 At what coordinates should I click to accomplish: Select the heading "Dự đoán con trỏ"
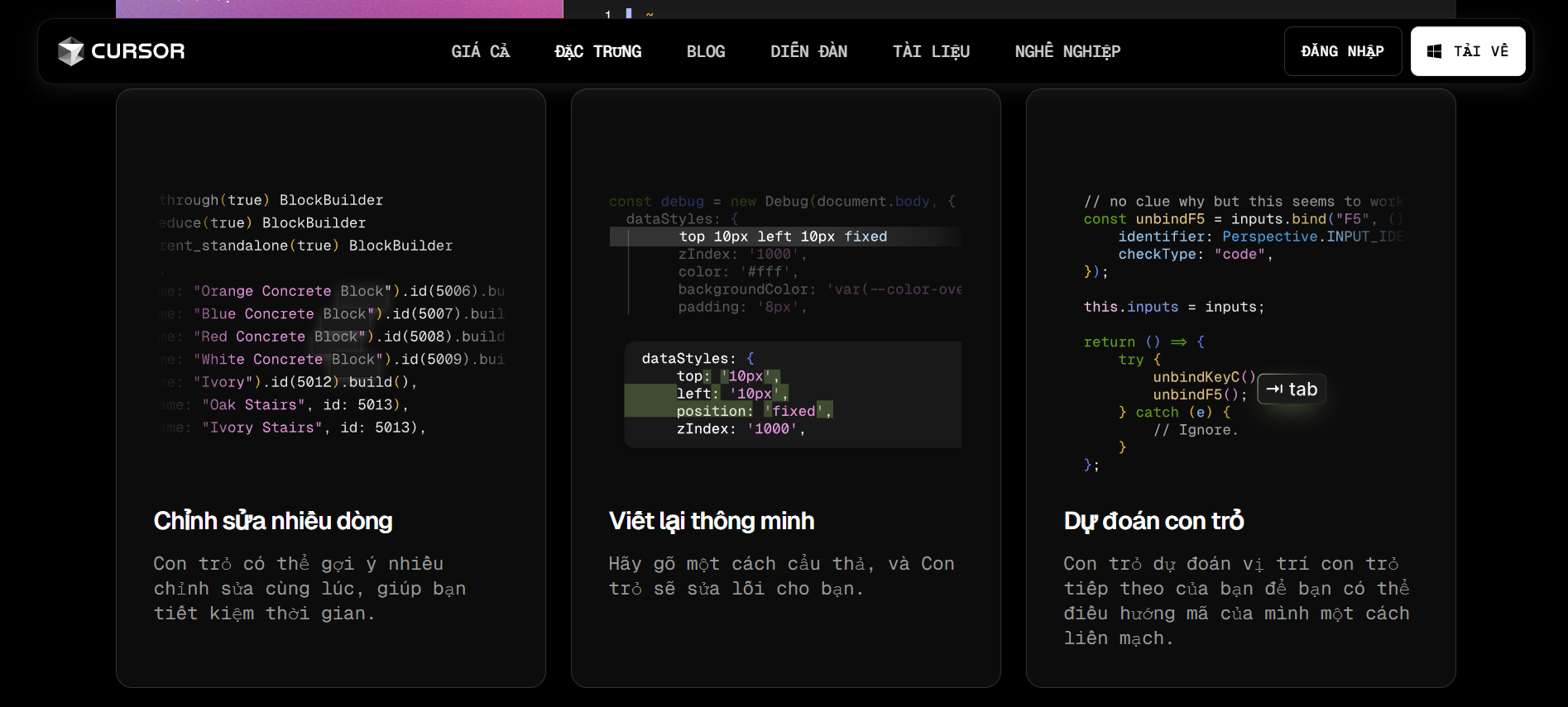point(1154,521)
